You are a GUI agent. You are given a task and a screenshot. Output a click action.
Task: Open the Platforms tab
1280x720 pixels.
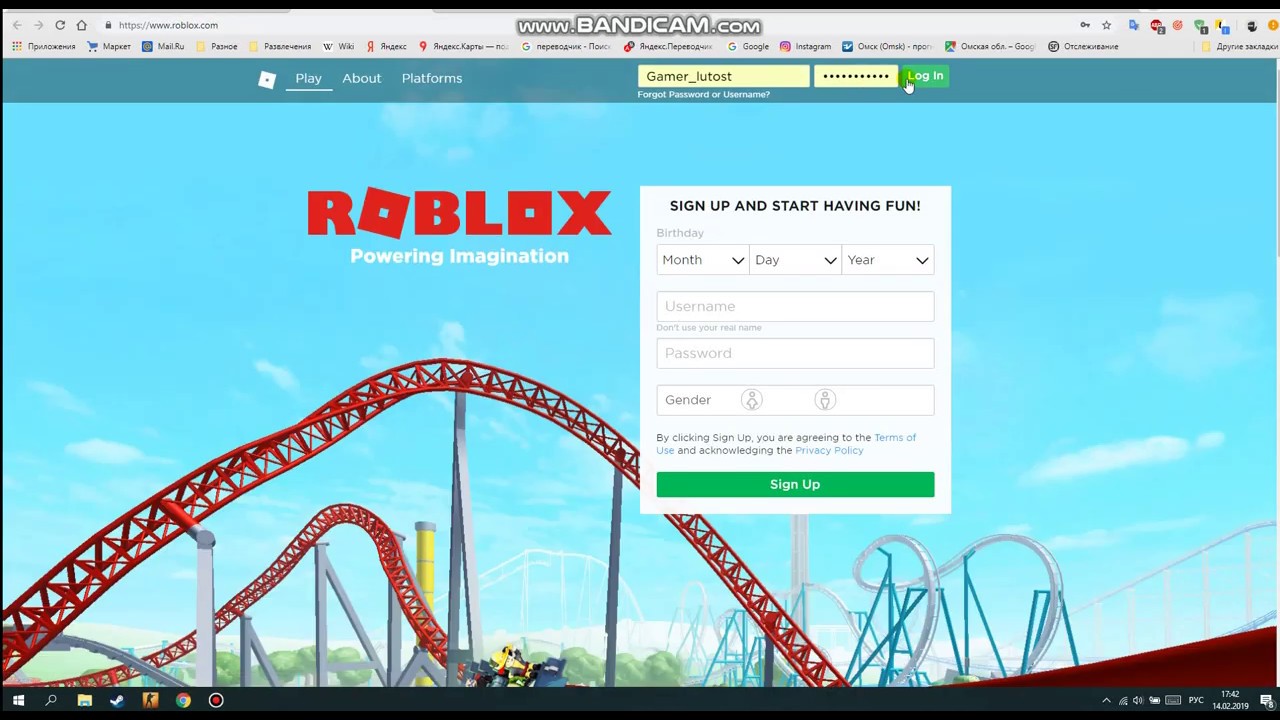[432, 78]
